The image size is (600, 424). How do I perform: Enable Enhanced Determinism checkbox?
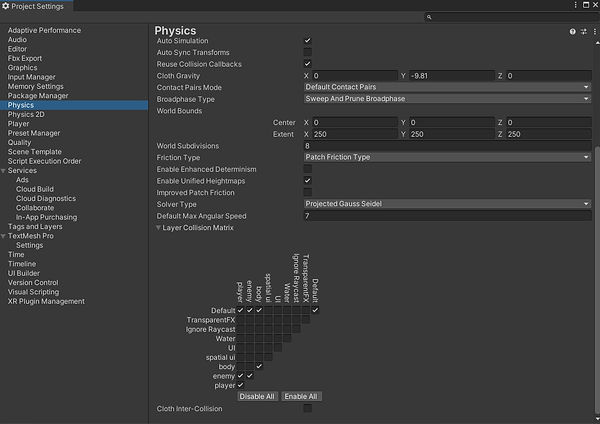(307, 169)
